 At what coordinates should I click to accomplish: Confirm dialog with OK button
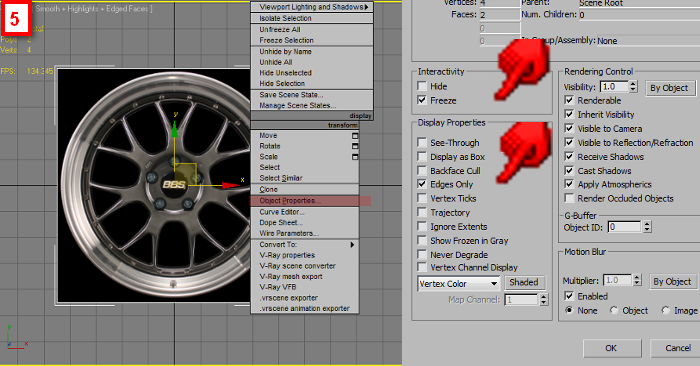point(611,348)
